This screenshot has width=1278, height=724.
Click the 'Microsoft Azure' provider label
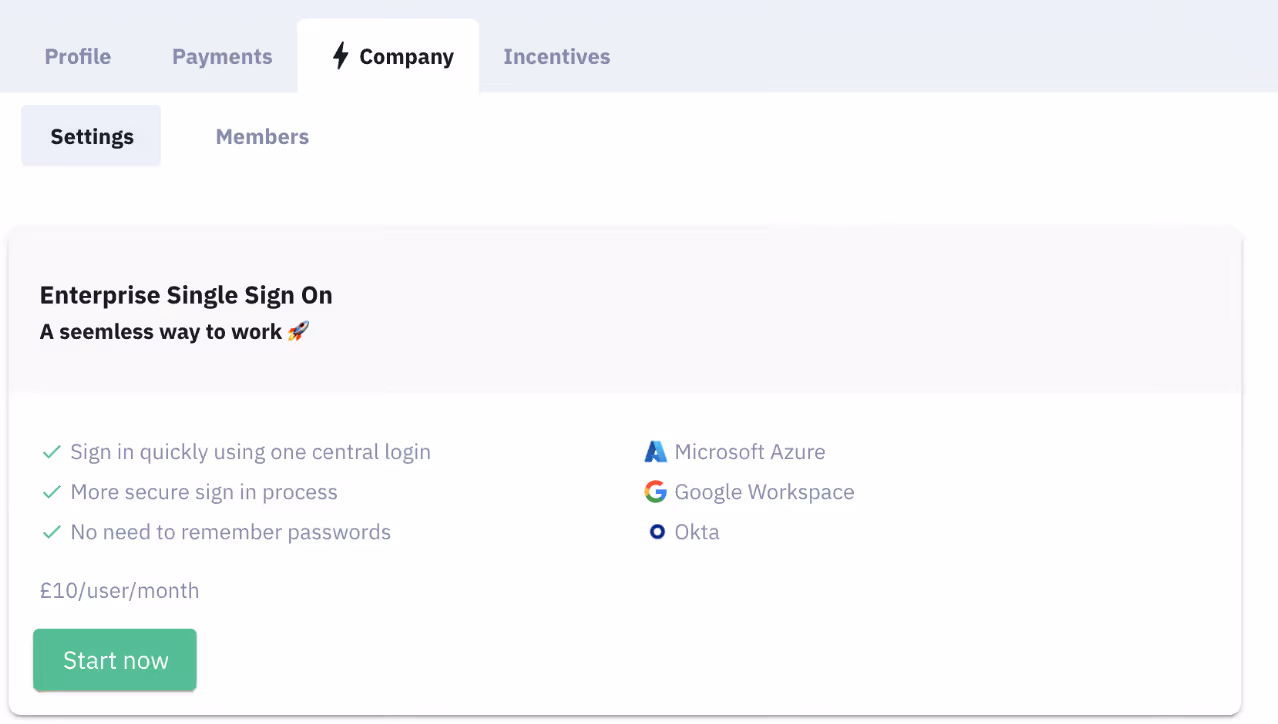click(x=749, y=451)
